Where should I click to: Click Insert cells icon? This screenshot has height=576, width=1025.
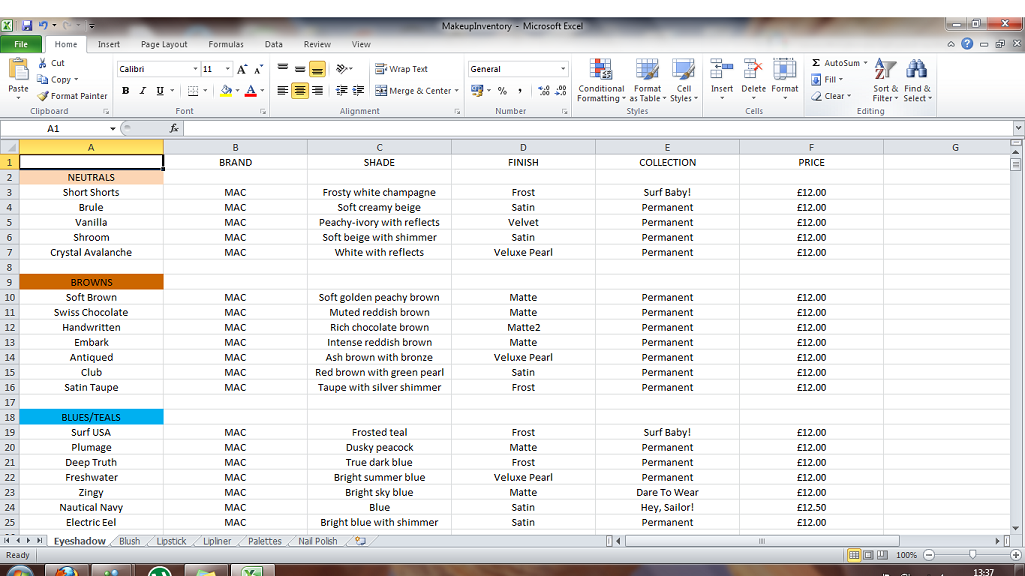pyautogui.click(x=722, y=70)
